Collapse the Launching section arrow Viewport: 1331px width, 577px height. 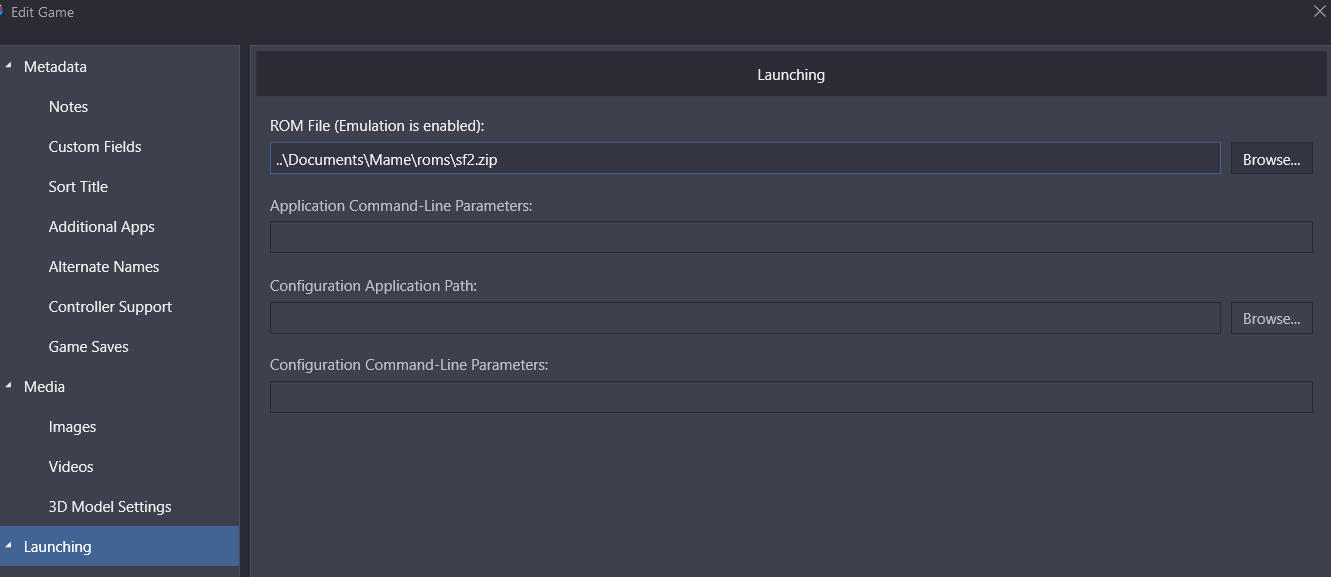click(x=9, y=546)
